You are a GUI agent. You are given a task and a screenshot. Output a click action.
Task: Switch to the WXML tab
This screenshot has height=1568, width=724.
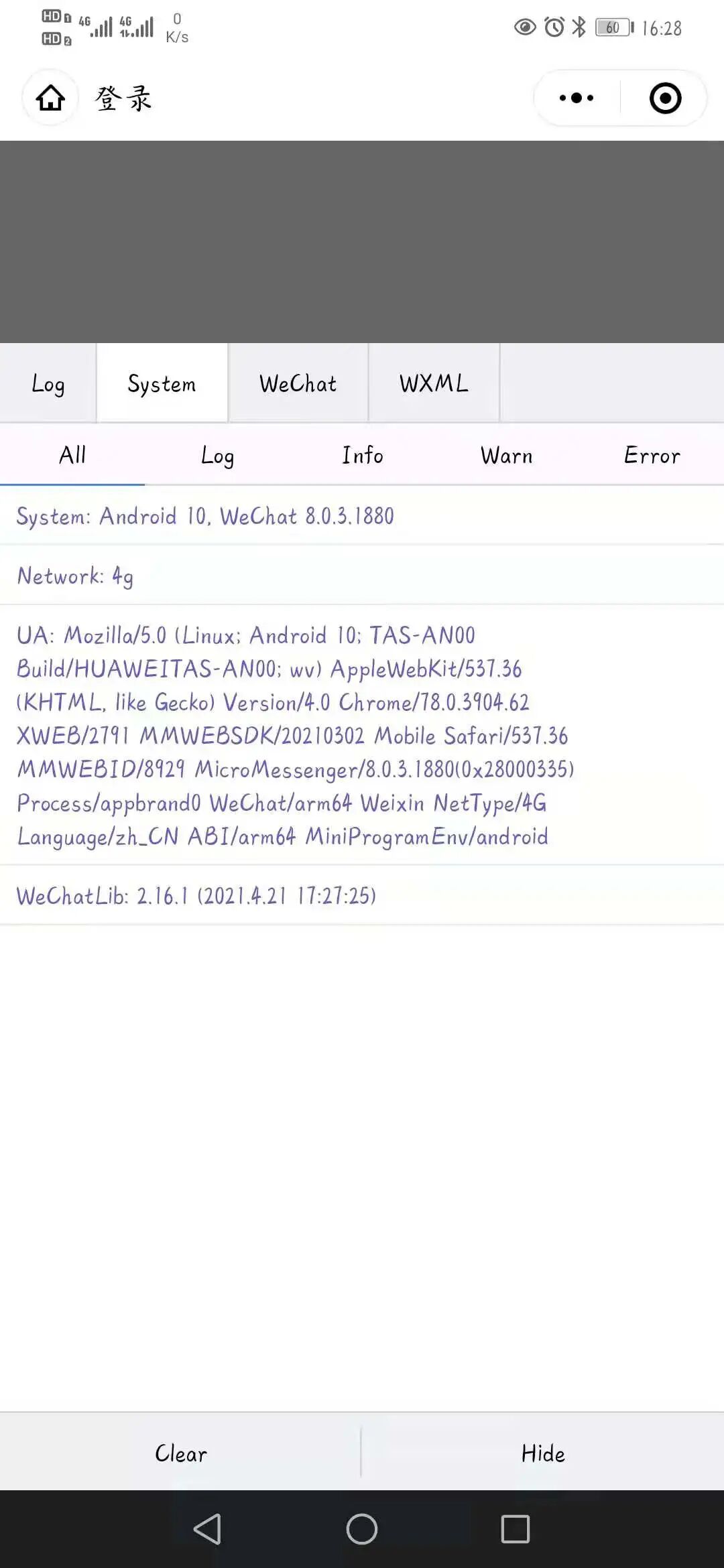pos(434,383)
